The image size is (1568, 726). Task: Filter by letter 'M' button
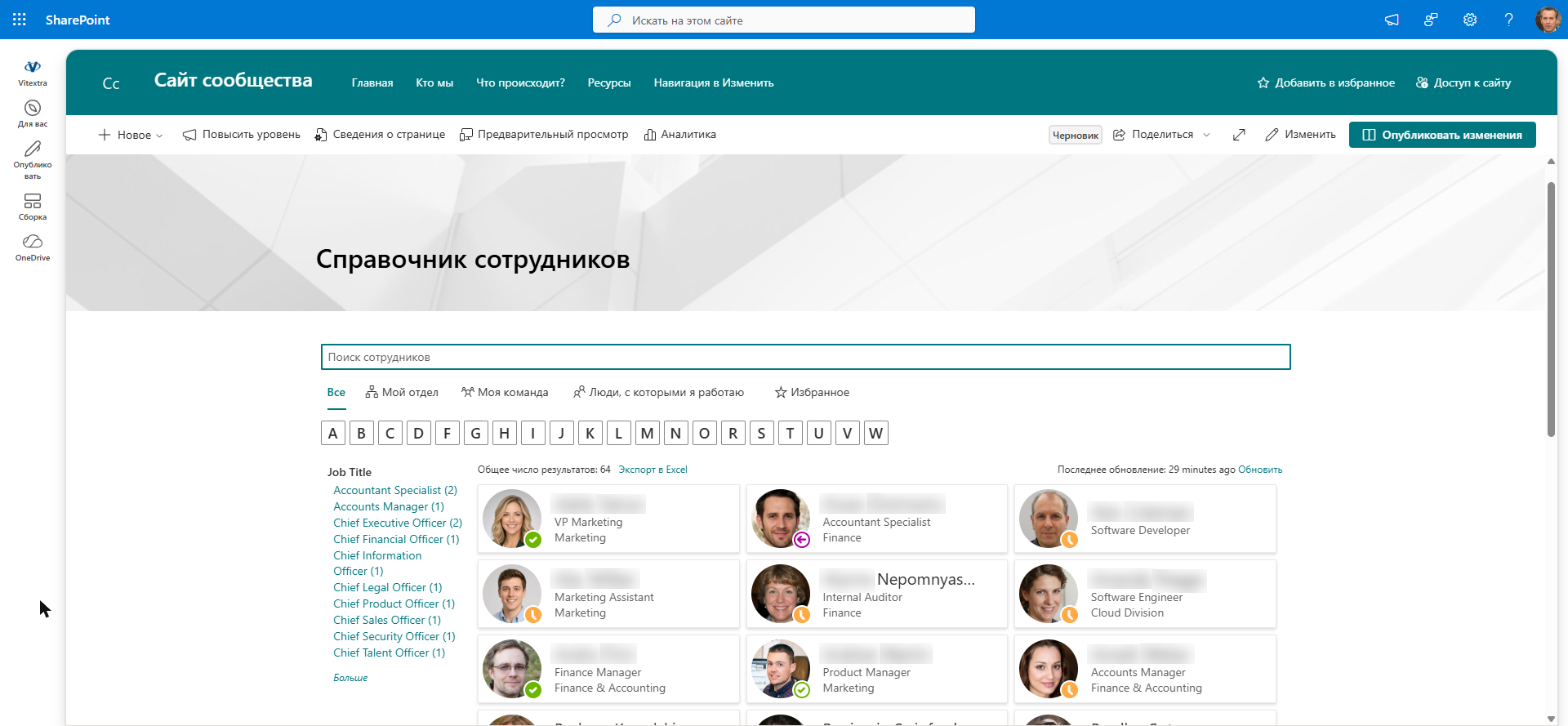pyautogui.click(x=648, y=433)
